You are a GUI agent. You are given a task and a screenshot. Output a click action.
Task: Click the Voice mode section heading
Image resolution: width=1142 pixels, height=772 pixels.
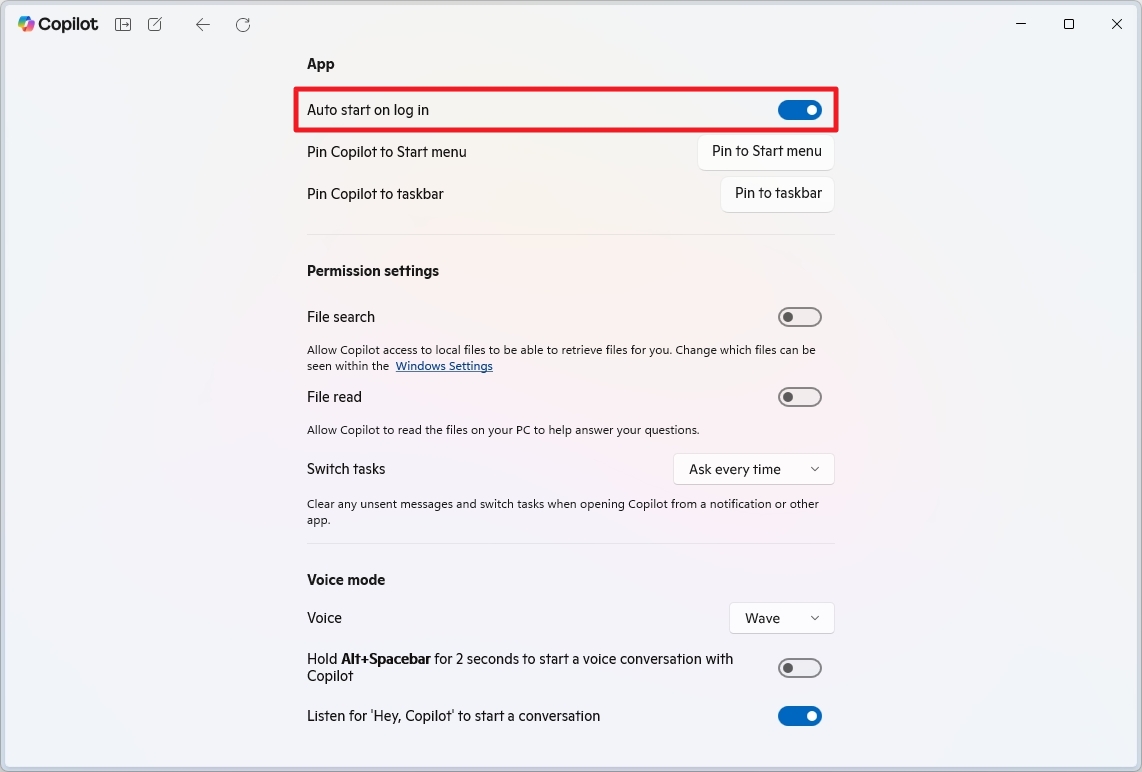(x=346, y=580)
